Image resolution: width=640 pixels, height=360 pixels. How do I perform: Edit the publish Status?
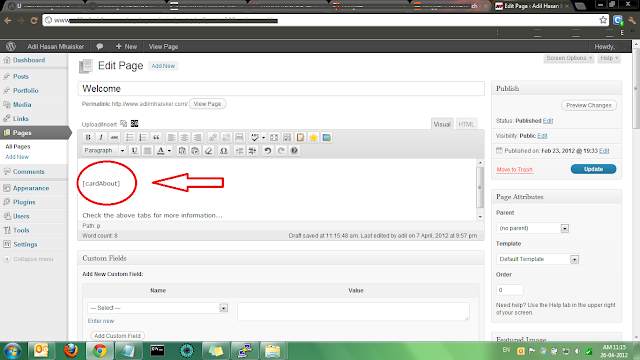click(x=548, y=121)
